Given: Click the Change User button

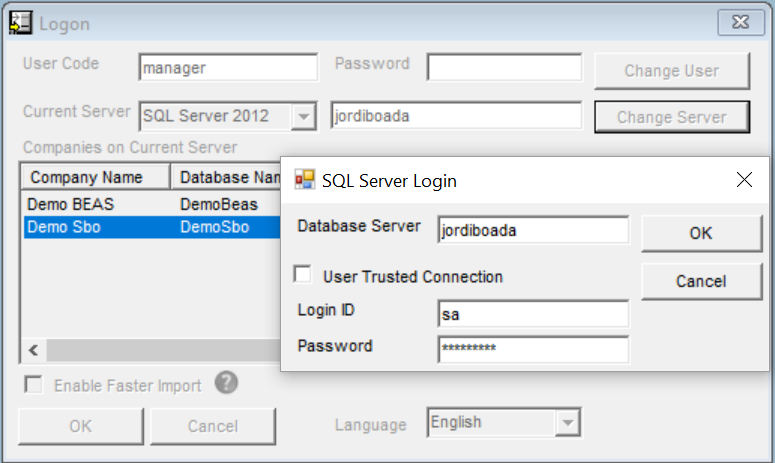Looking at the screenshot, I should 672,71.
